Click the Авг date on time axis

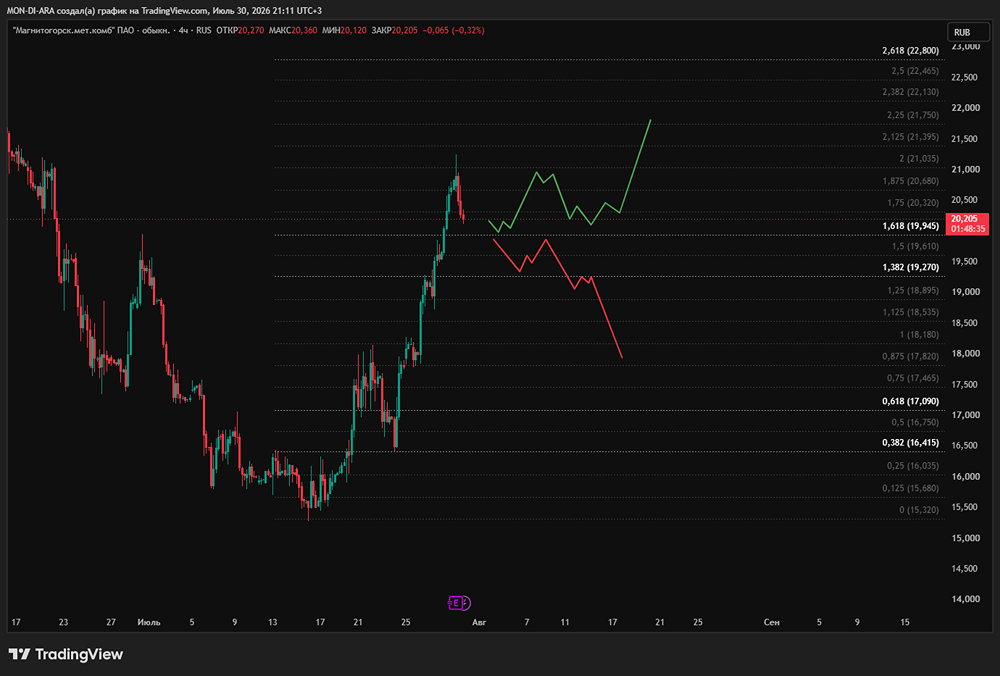479,622
